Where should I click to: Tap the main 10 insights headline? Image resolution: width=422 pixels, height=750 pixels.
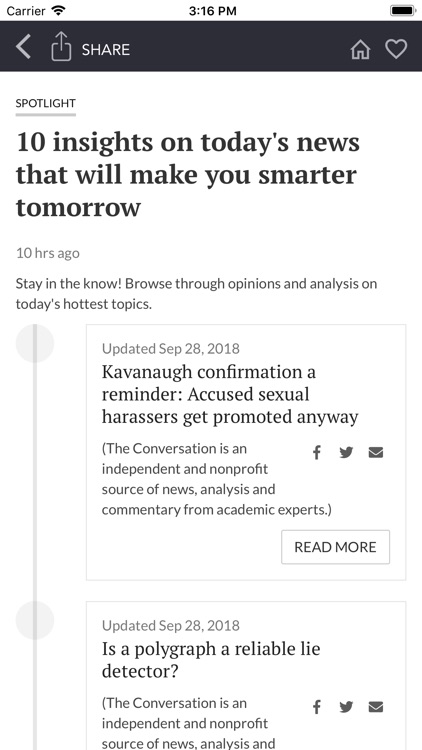(x=188, y=175)
